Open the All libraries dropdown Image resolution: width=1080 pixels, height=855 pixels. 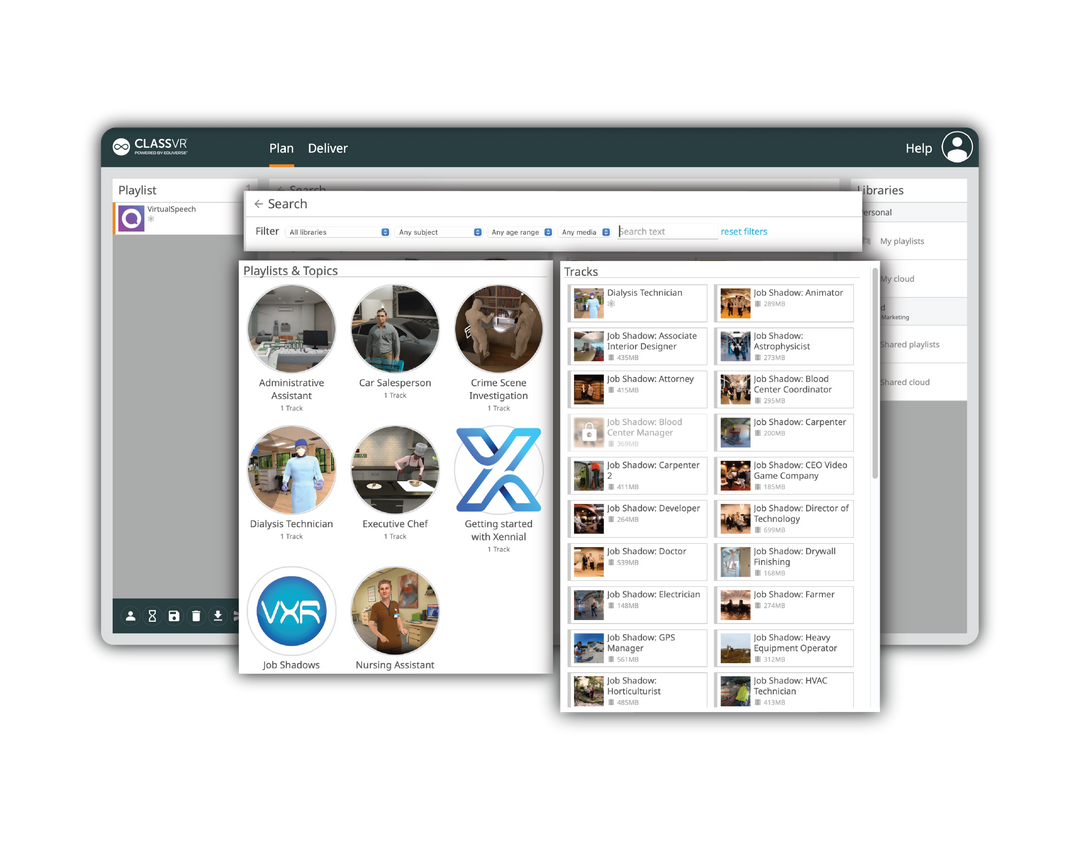(338, 232)
